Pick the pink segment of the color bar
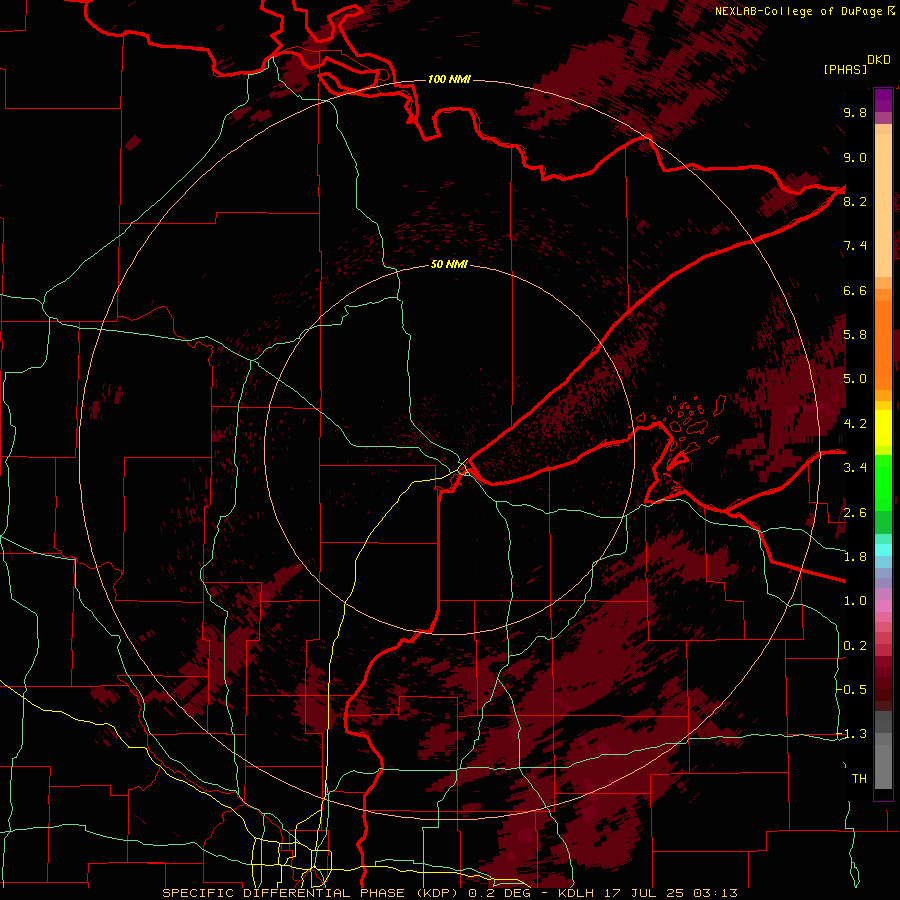The height and width of the screenshot is (900, 900). pyautogui.click(x=883, y=606)
